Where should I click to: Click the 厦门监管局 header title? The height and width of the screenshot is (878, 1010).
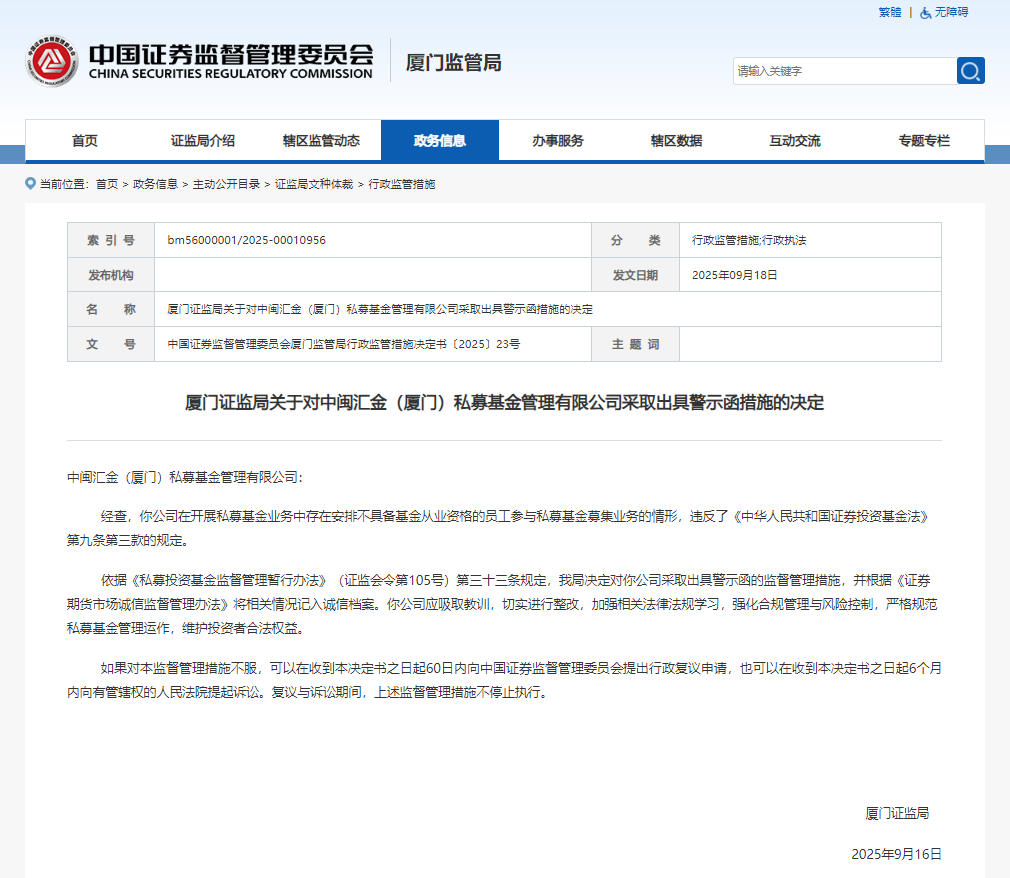(x=453, y=63)
